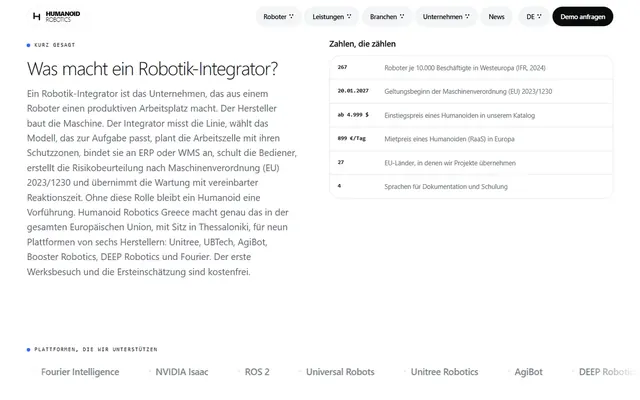Click the 'Zahlen, die zählen' heading

[362, 44]
